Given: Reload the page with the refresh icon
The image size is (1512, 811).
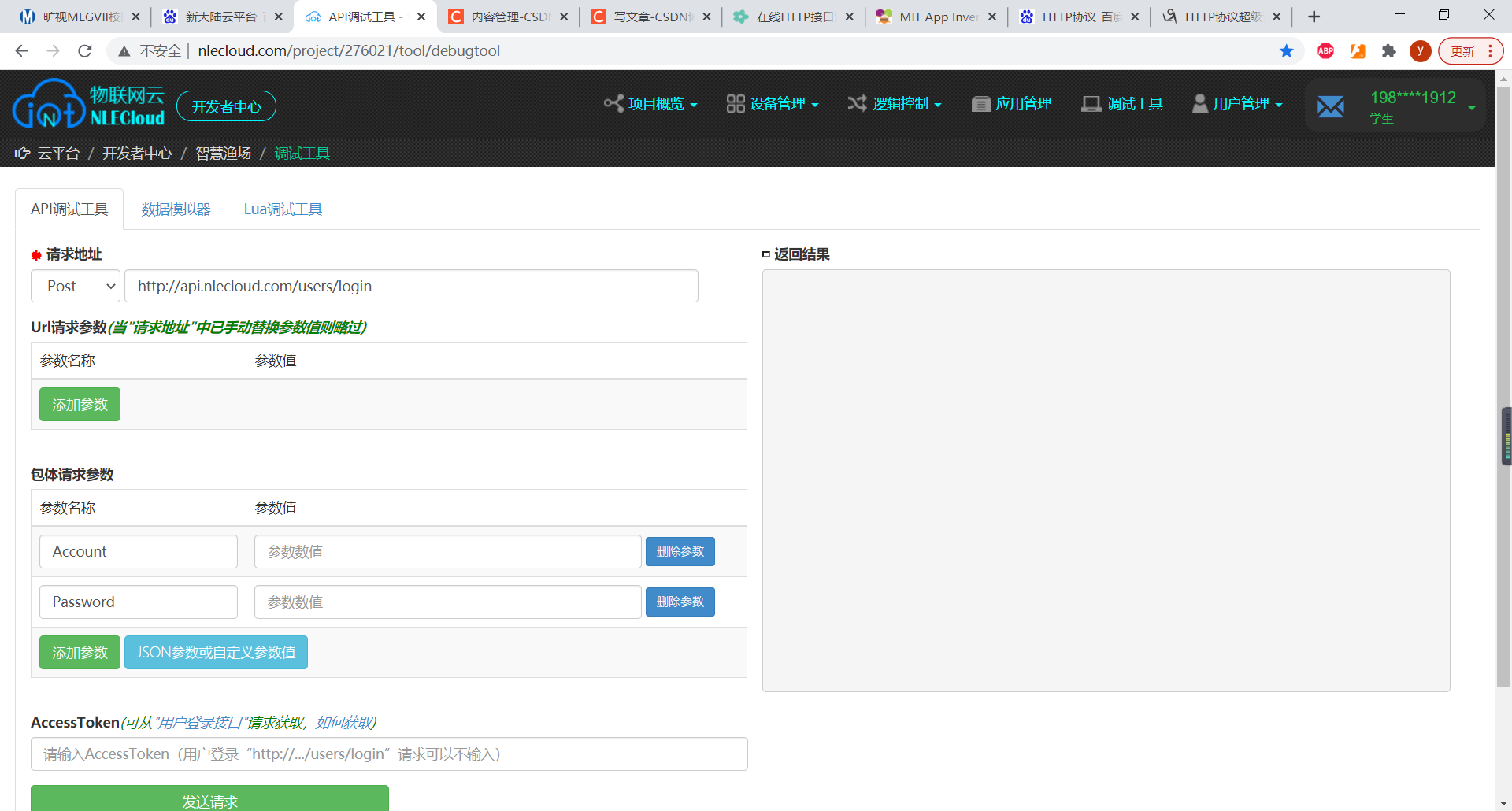Looking at the screenshot, I should tap(85, 51).
